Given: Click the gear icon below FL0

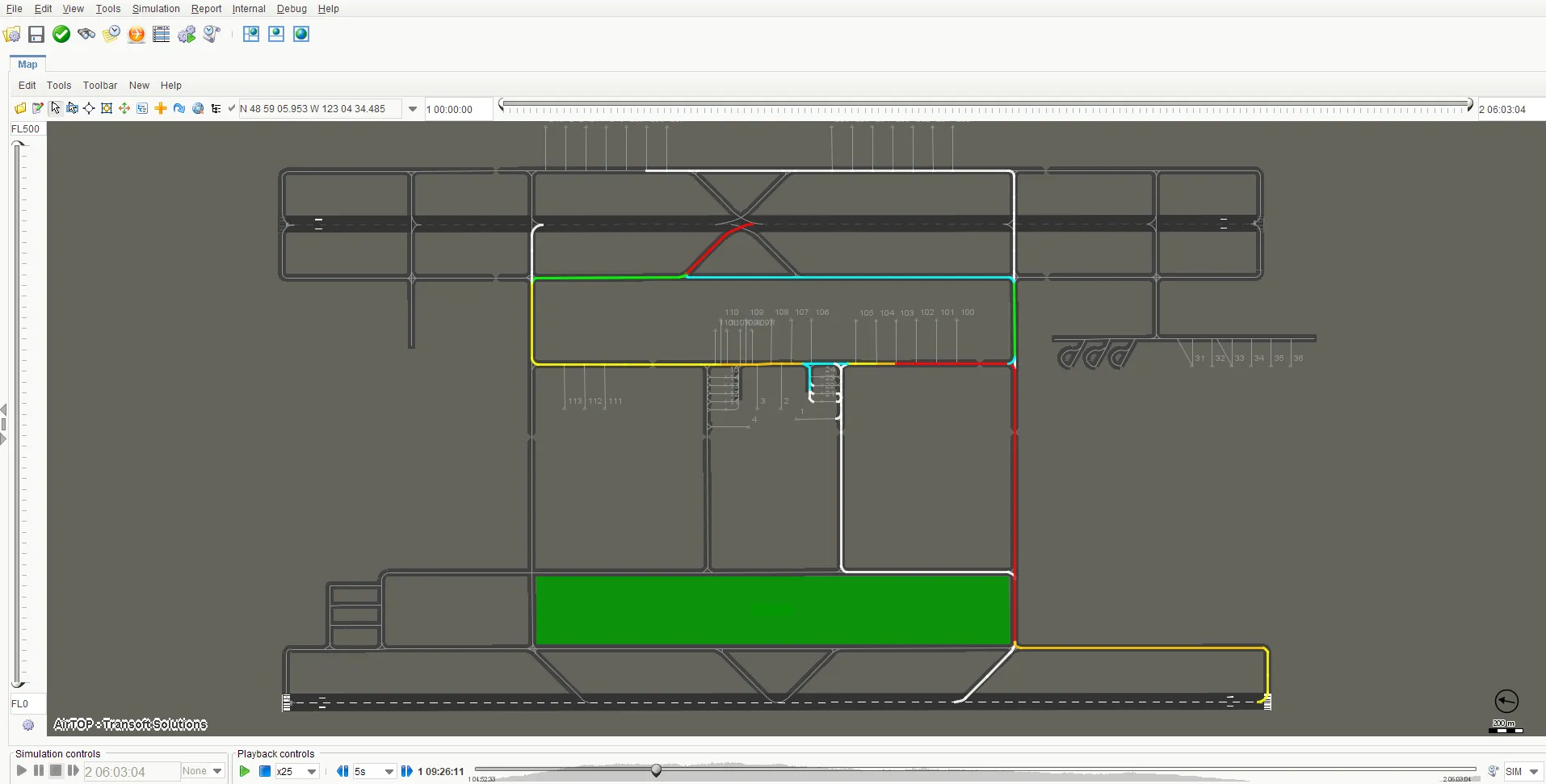Looking at the screenshot, I should coord(28,725).
